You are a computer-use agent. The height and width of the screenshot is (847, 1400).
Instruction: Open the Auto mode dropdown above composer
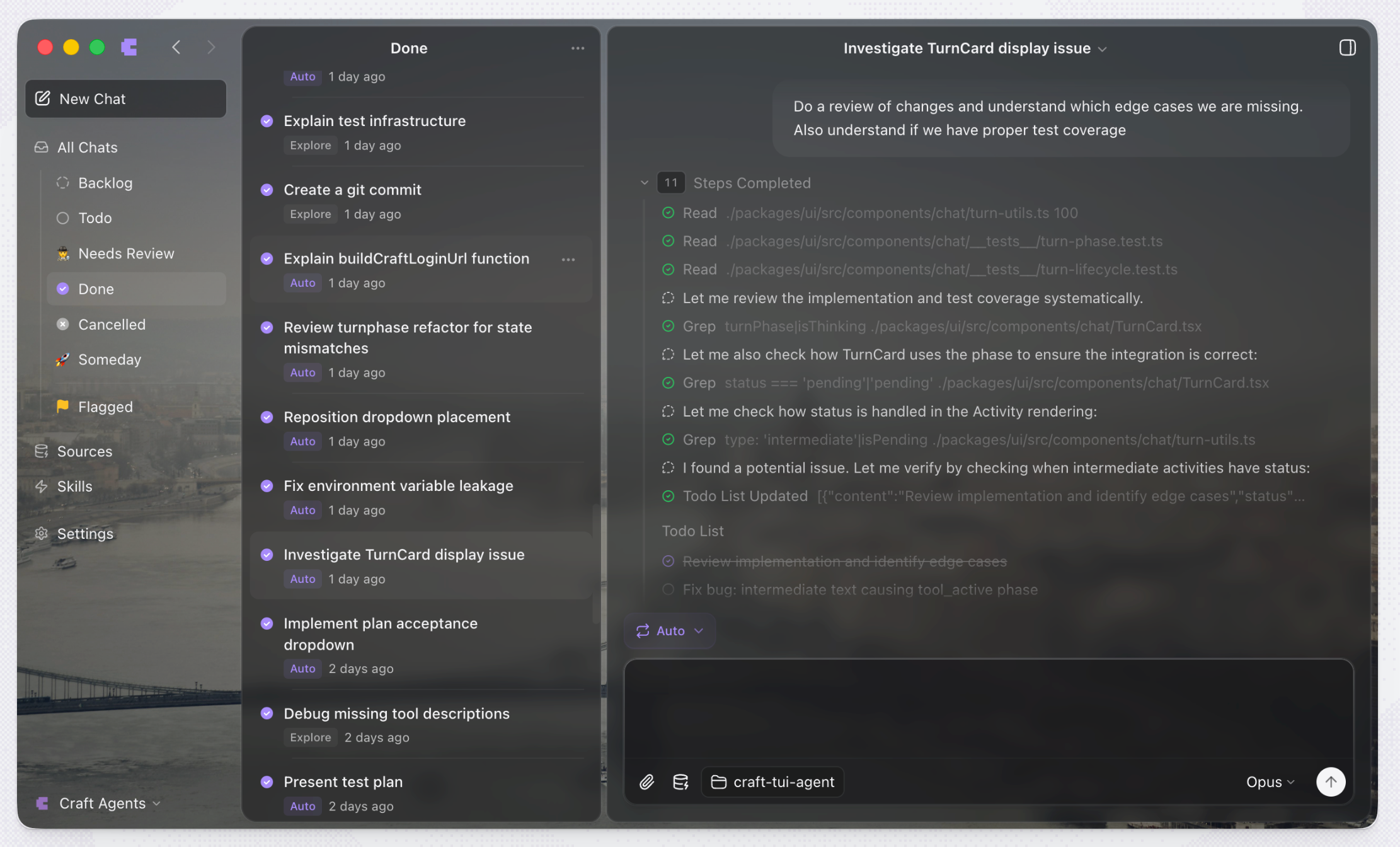pyautogui.click(x=669, y=631)
